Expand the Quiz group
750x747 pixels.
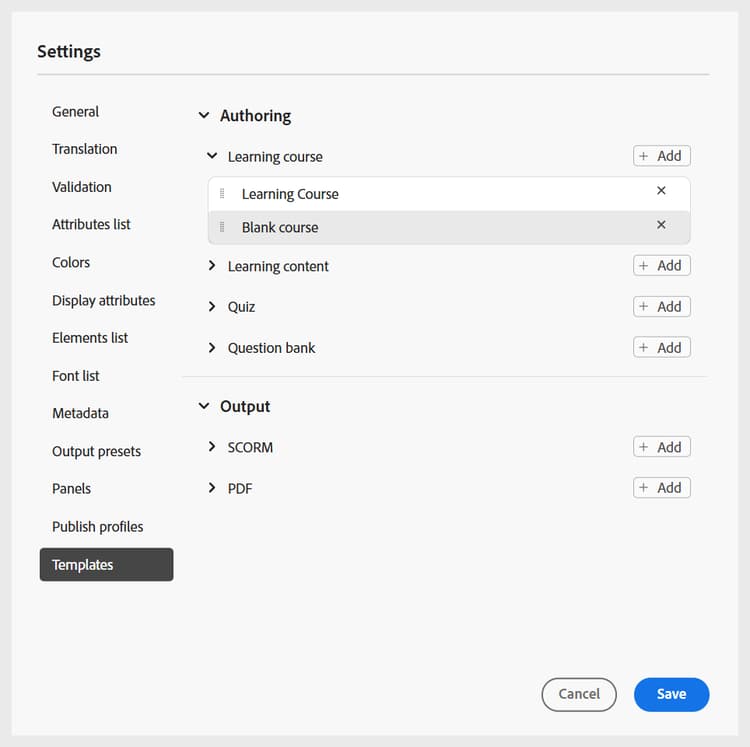point(212,307)
